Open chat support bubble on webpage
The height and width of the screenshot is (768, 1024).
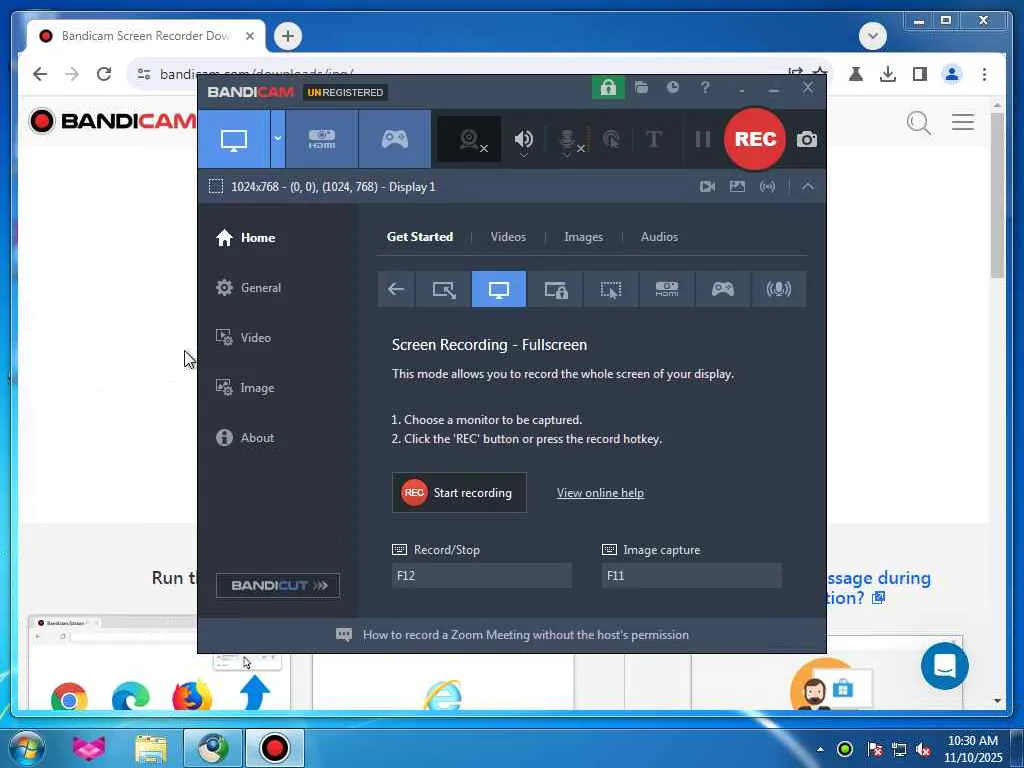coord(945,666)
